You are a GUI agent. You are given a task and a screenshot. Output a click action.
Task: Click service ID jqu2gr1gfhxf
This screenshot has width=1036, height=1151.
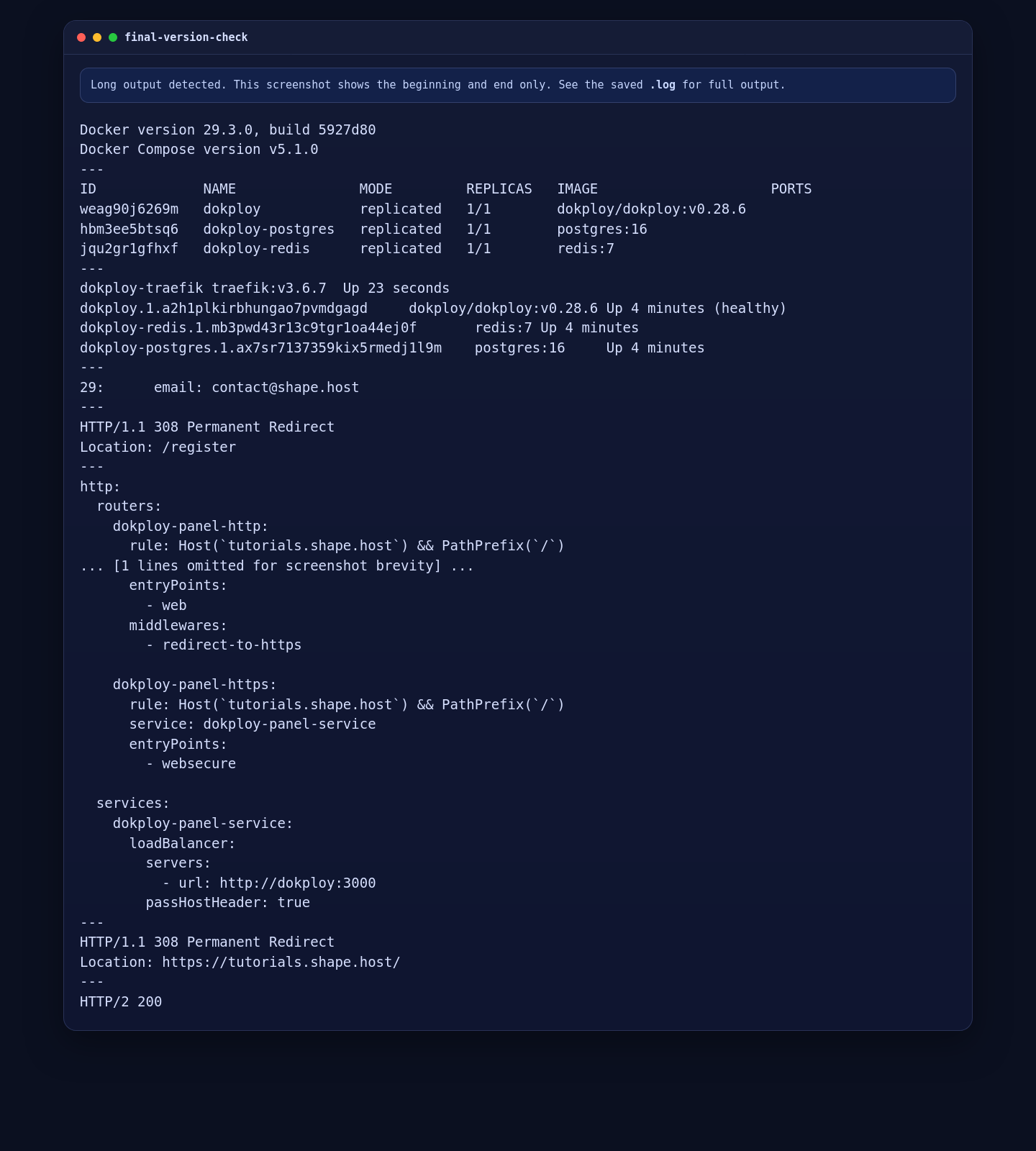point(129,249)
